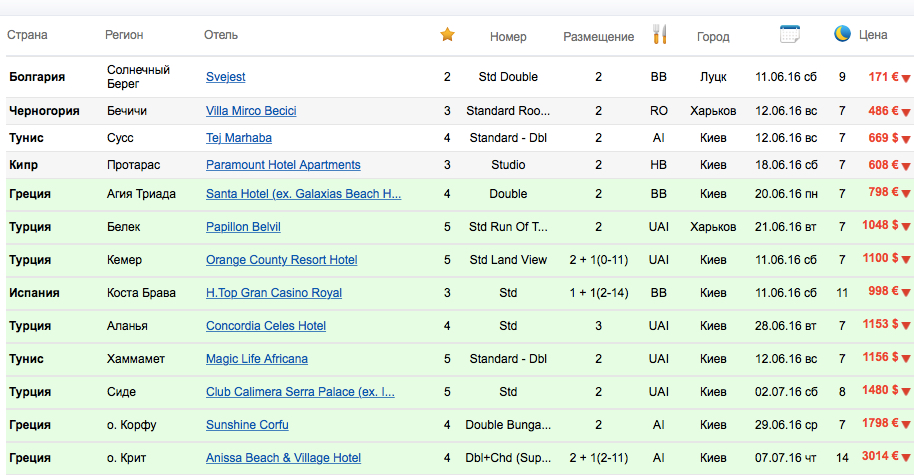Click red arrow beside 998 € price
Viewport: 914px width, 475px height.
pyautogui.click(x=906, y=294)
